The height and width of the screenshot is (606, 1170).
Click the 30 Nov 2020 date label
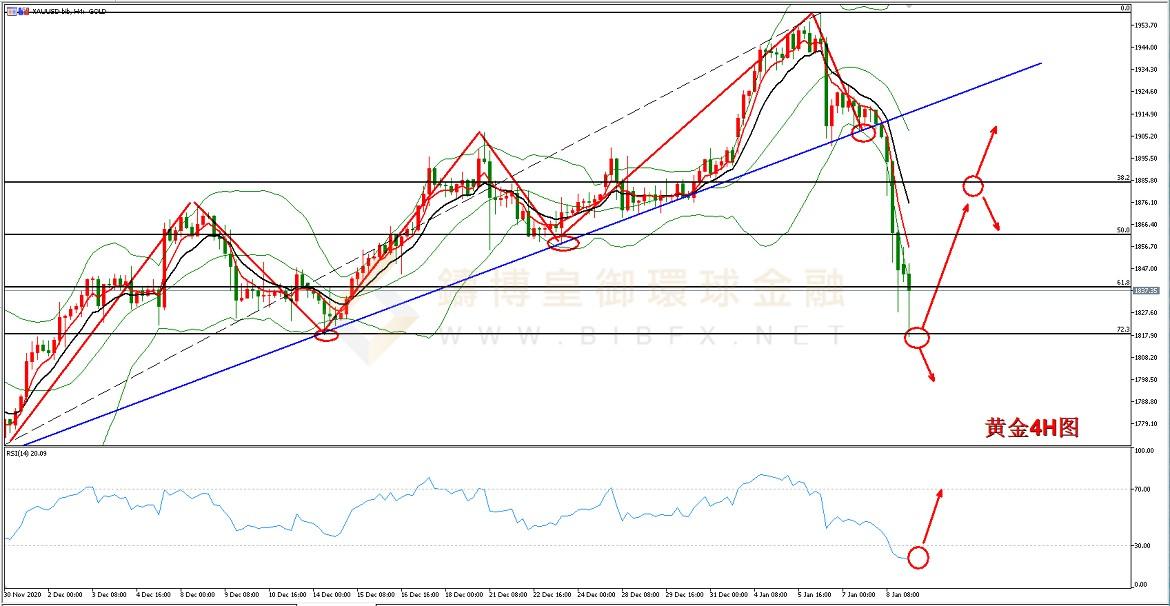(23, 593)
